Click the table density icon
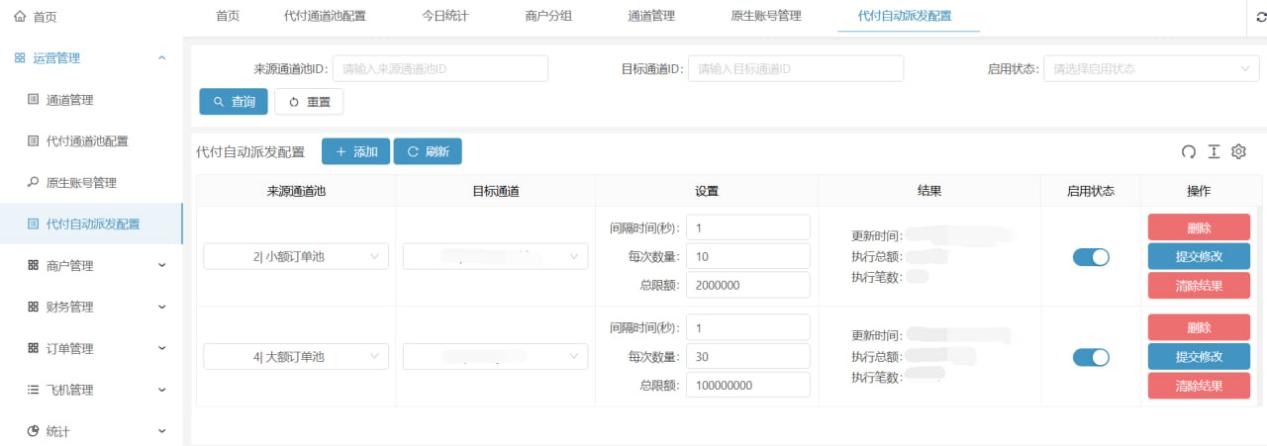Viewport: 1267px width, 446px height. click(1214, 152)
